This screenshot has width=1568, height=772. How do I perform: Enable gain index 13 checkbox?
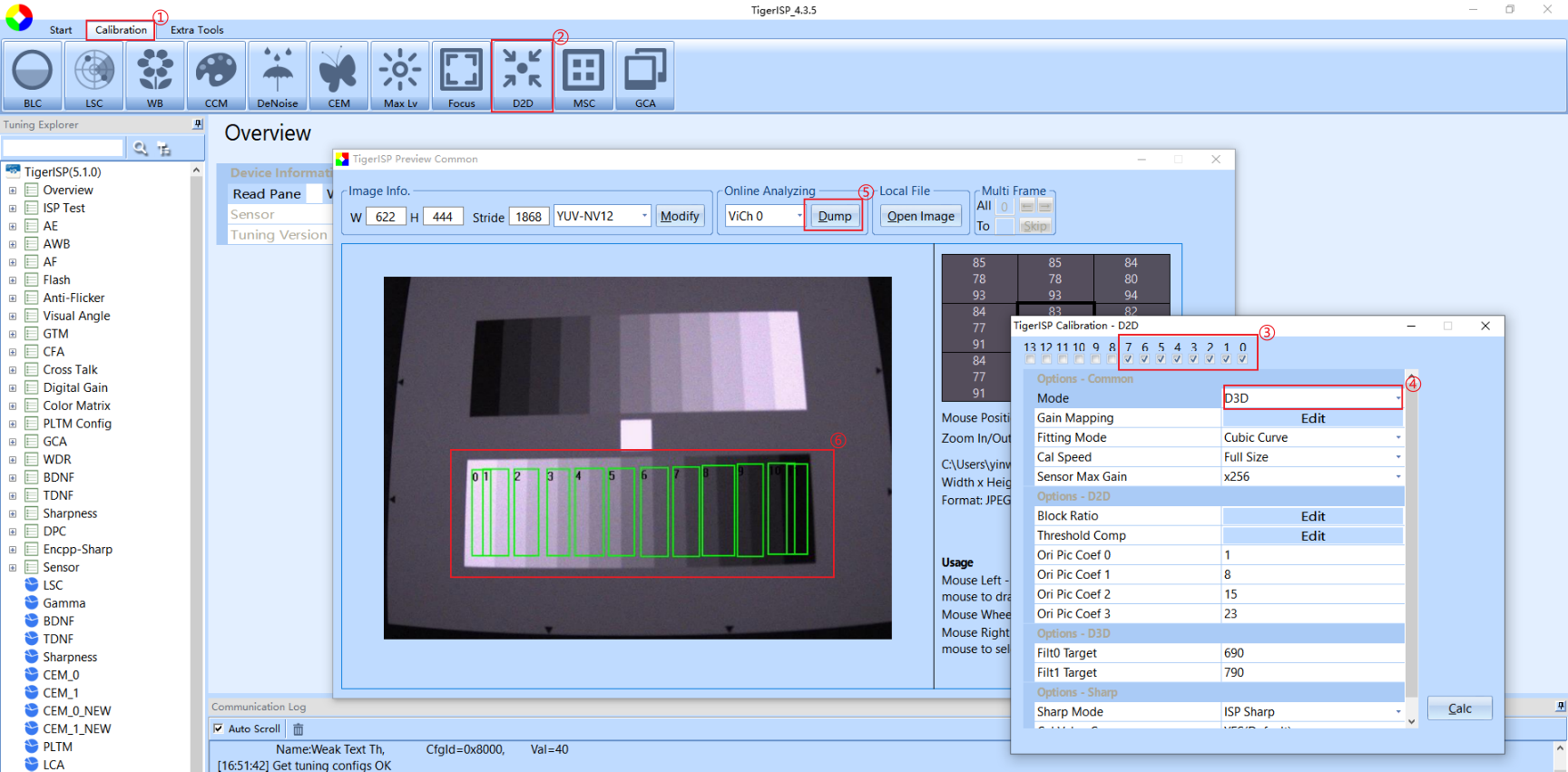[1030, 359]
